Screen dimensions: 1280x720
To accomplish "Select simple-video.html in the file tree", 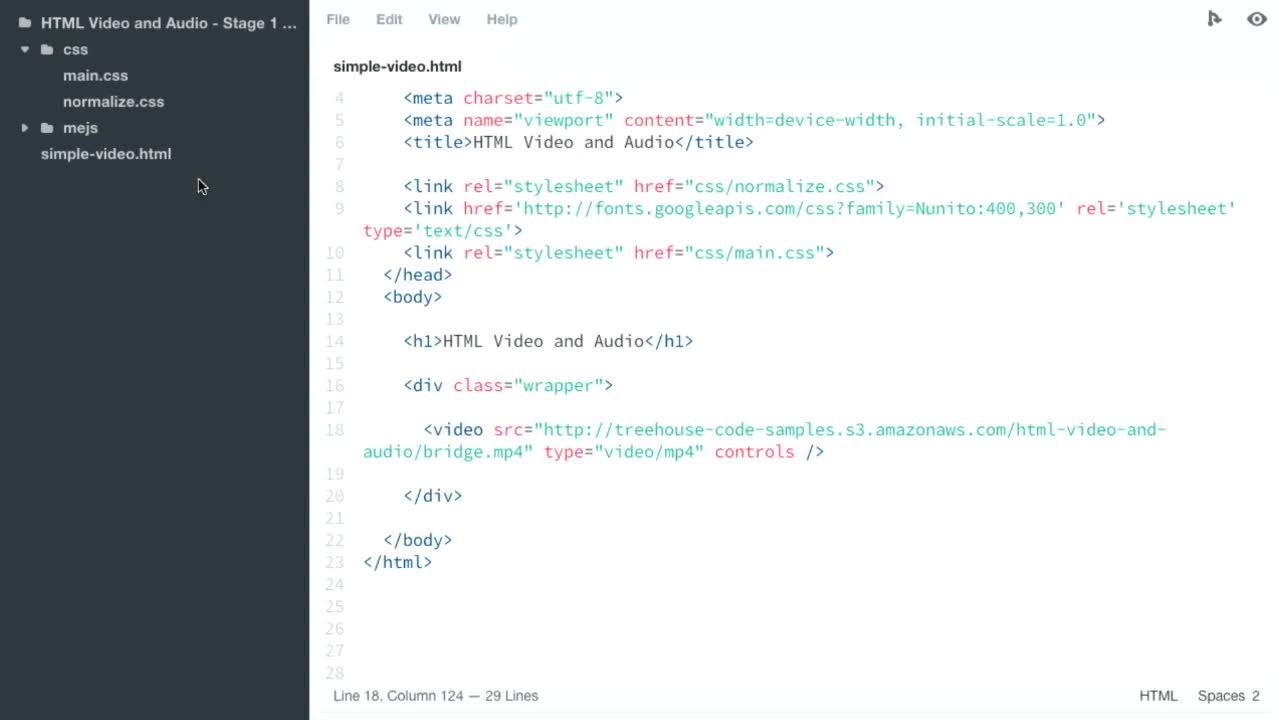I will [106, 154].
